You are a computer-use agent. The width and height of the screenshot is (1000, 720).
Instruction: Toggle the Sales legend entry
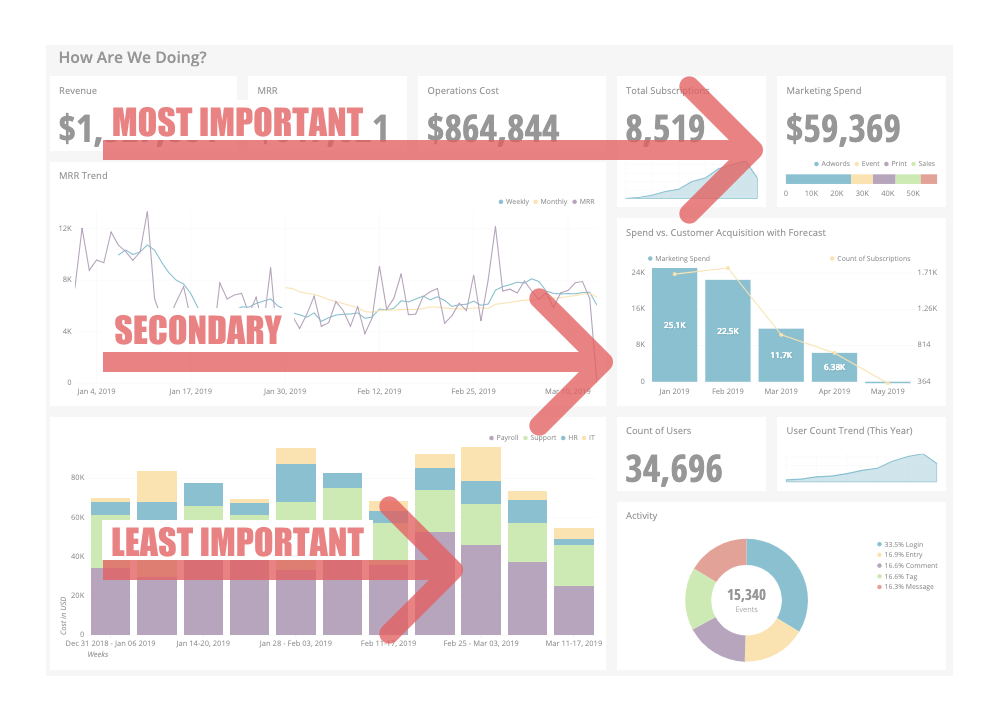click(923, 164)
